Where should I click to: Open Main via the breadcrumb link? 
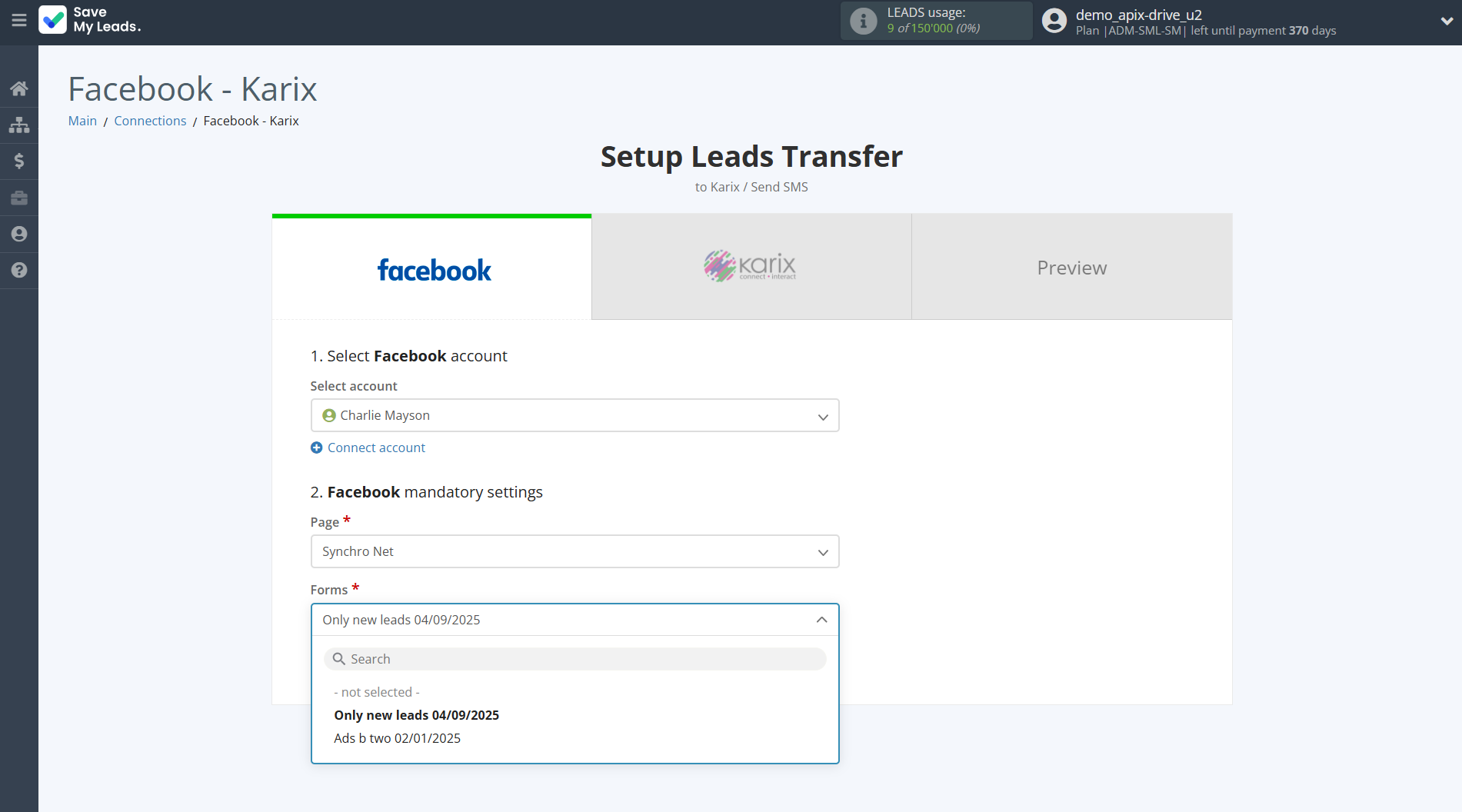point(82,121)
